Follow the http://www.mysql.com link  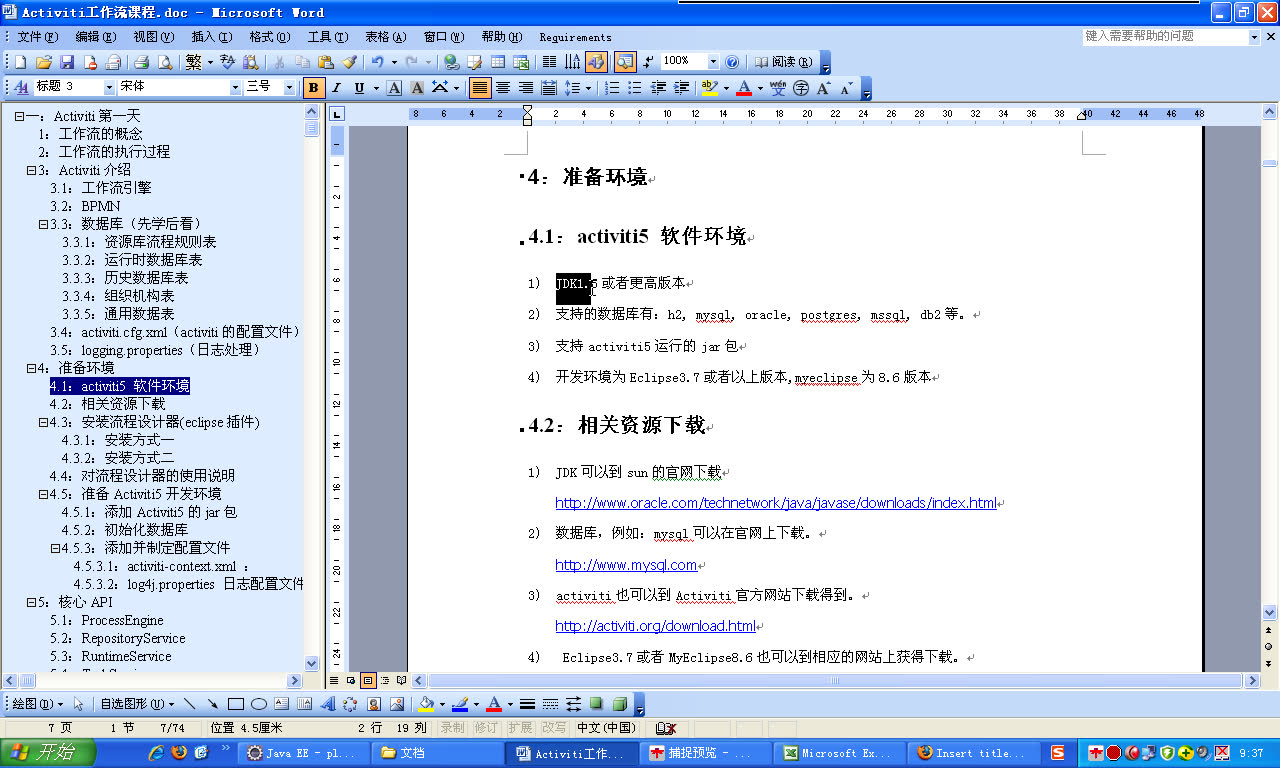(626, 565)
